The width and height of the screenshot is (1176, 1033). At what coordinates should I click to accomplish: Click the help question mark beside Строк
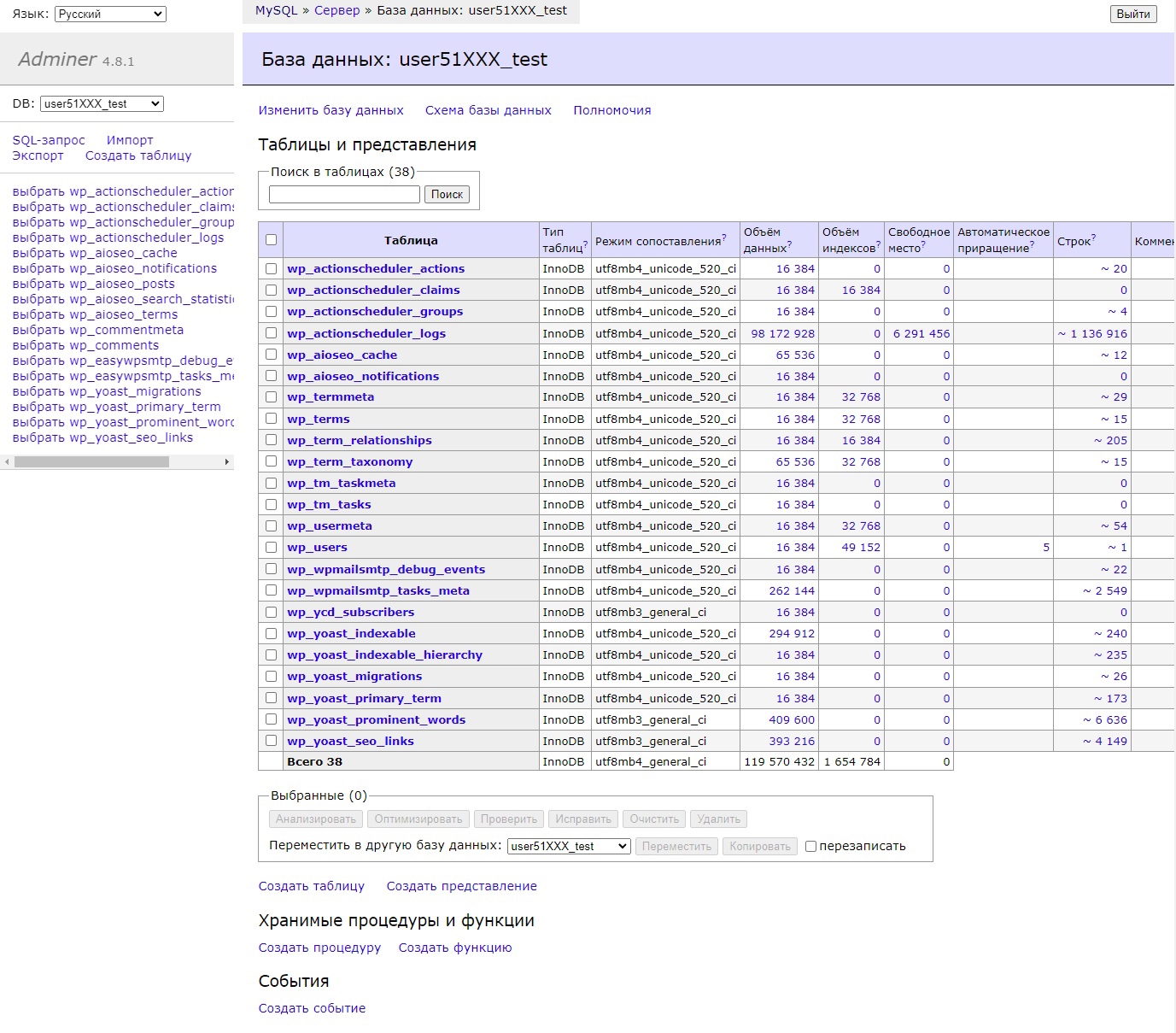(1093, 238)
